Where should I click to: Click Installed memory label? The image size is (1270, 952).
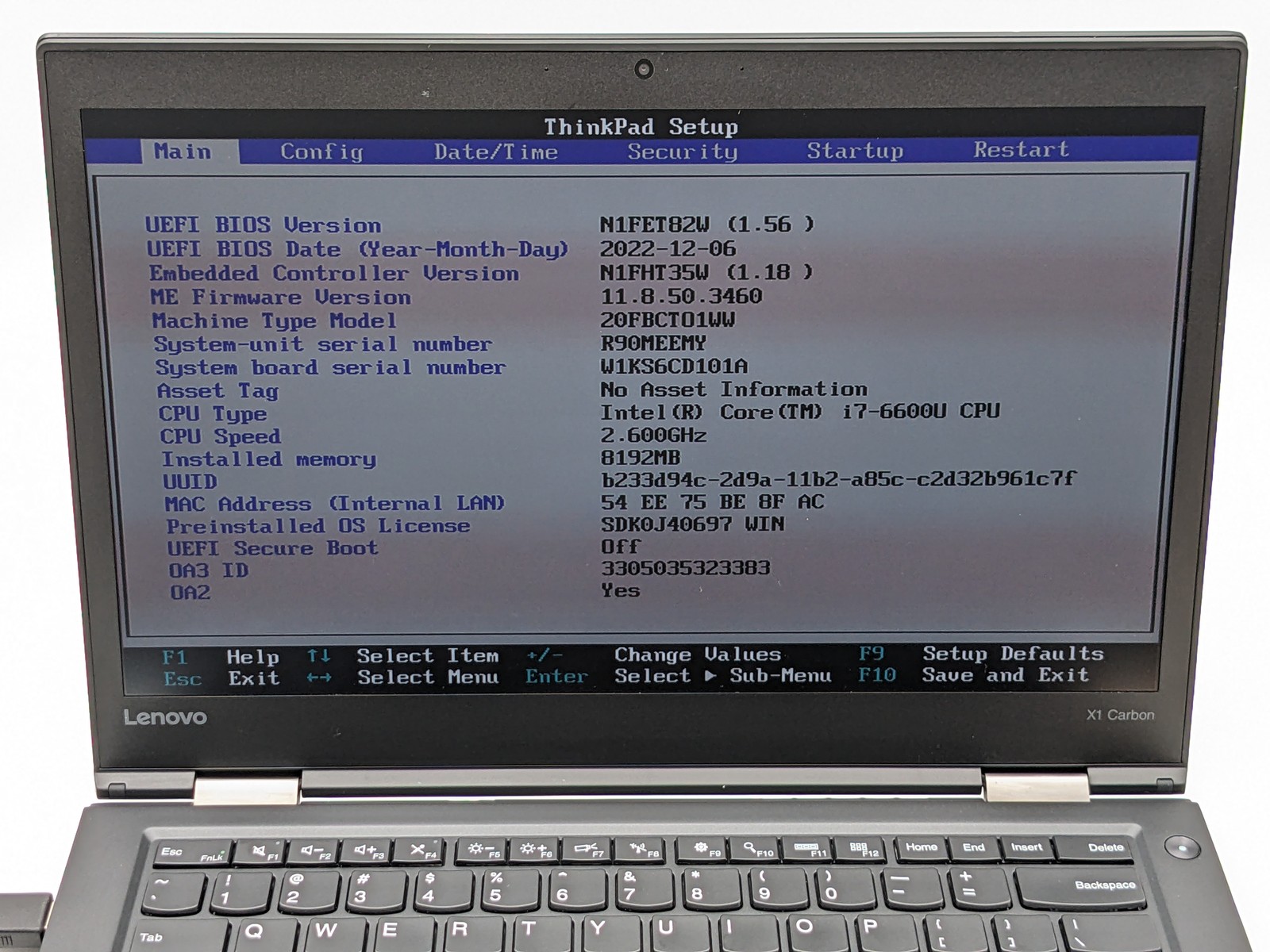pos(269,459)
